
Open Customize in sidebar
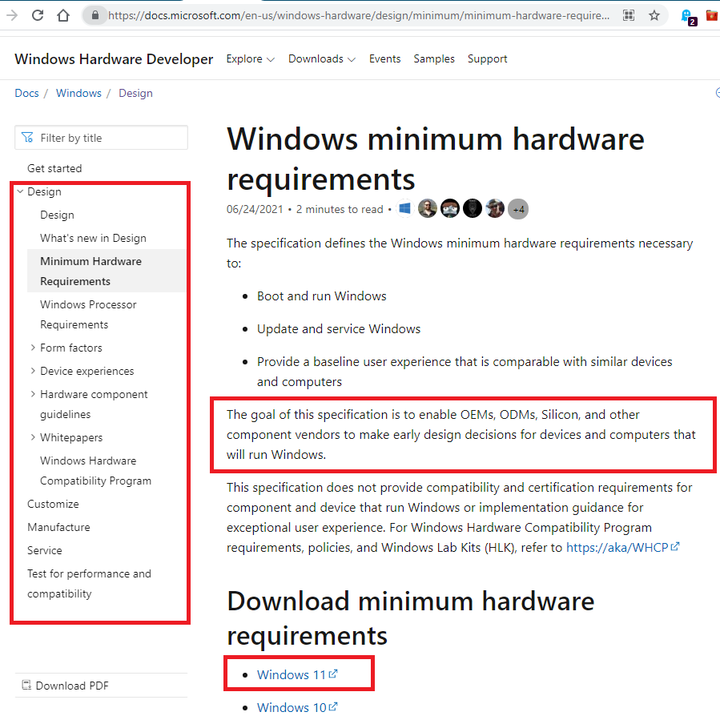[53, 504]
